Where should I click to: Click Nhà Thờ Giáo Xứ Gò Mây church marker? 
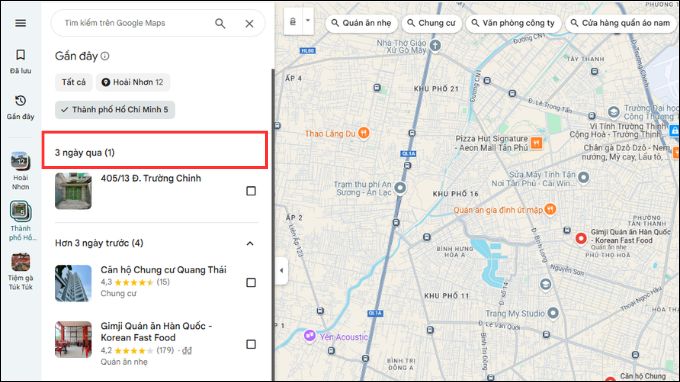[435, 45]
